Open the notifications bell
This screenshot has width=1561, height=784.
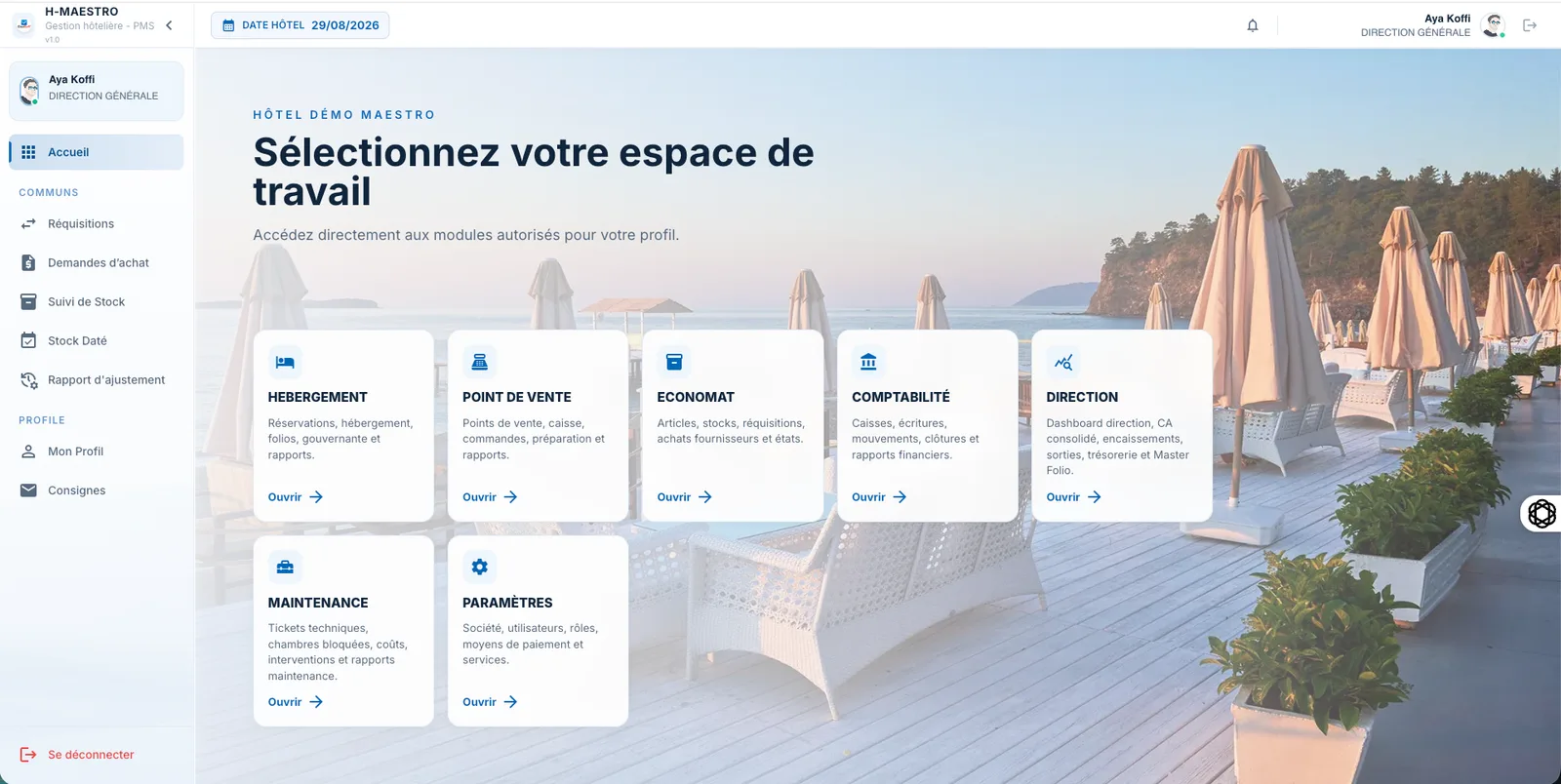pos(1253,25)
